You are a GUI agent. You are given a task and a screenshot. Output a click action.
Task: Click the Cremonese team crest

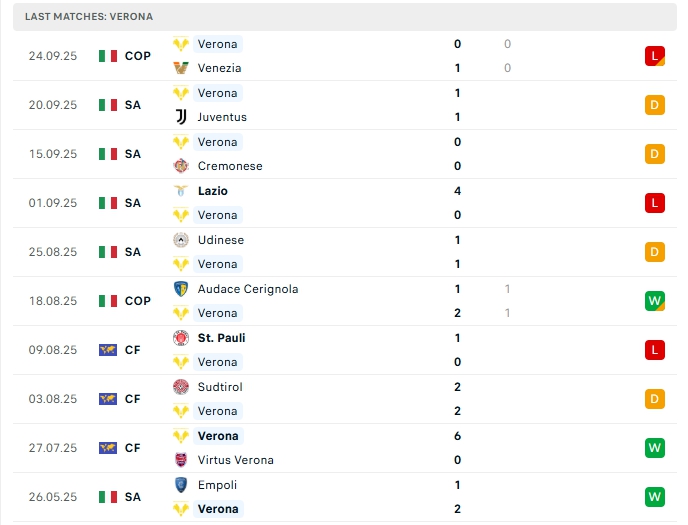click(181, 166)
